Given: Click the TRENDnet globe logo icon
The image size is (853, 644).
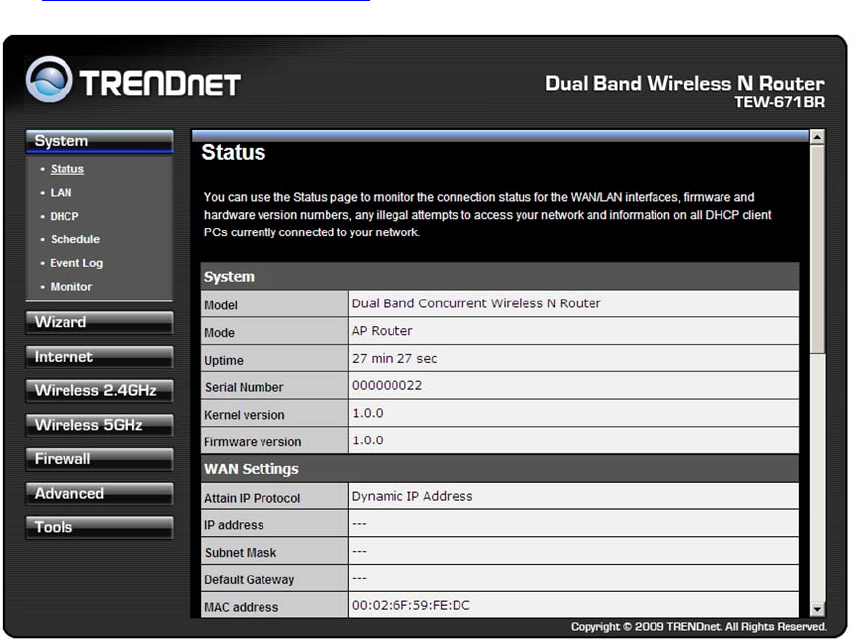Looking at the screenshot, I should point(49,80).
